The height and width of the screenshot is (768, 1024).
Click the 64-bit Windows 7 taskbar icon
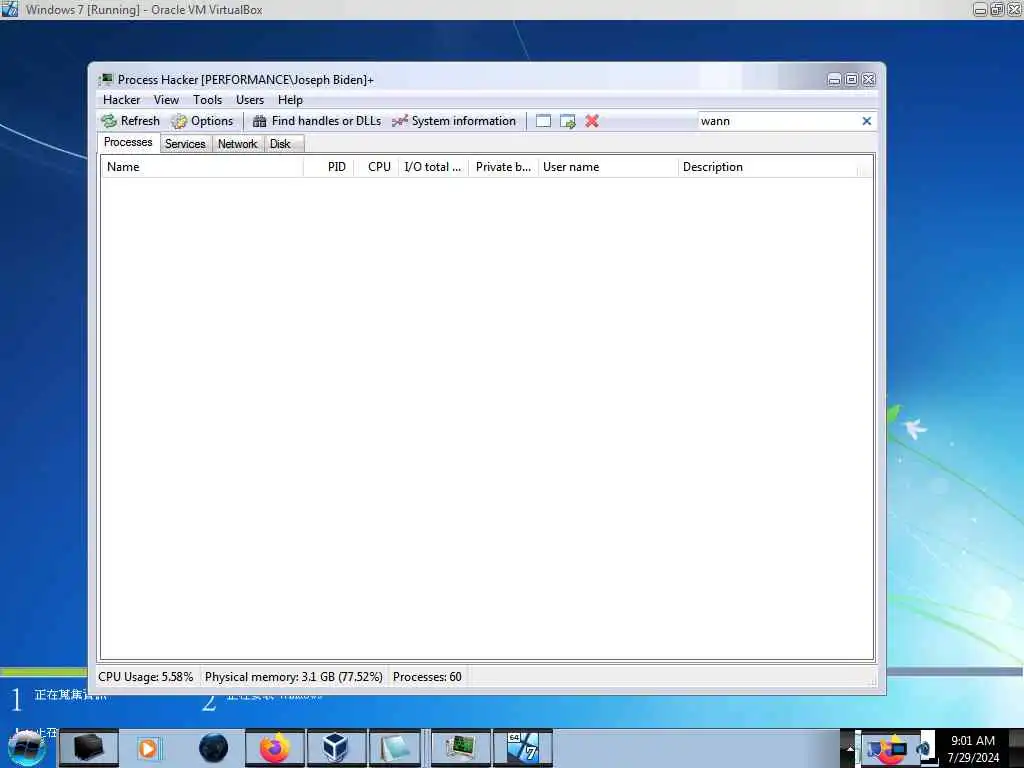522,748
